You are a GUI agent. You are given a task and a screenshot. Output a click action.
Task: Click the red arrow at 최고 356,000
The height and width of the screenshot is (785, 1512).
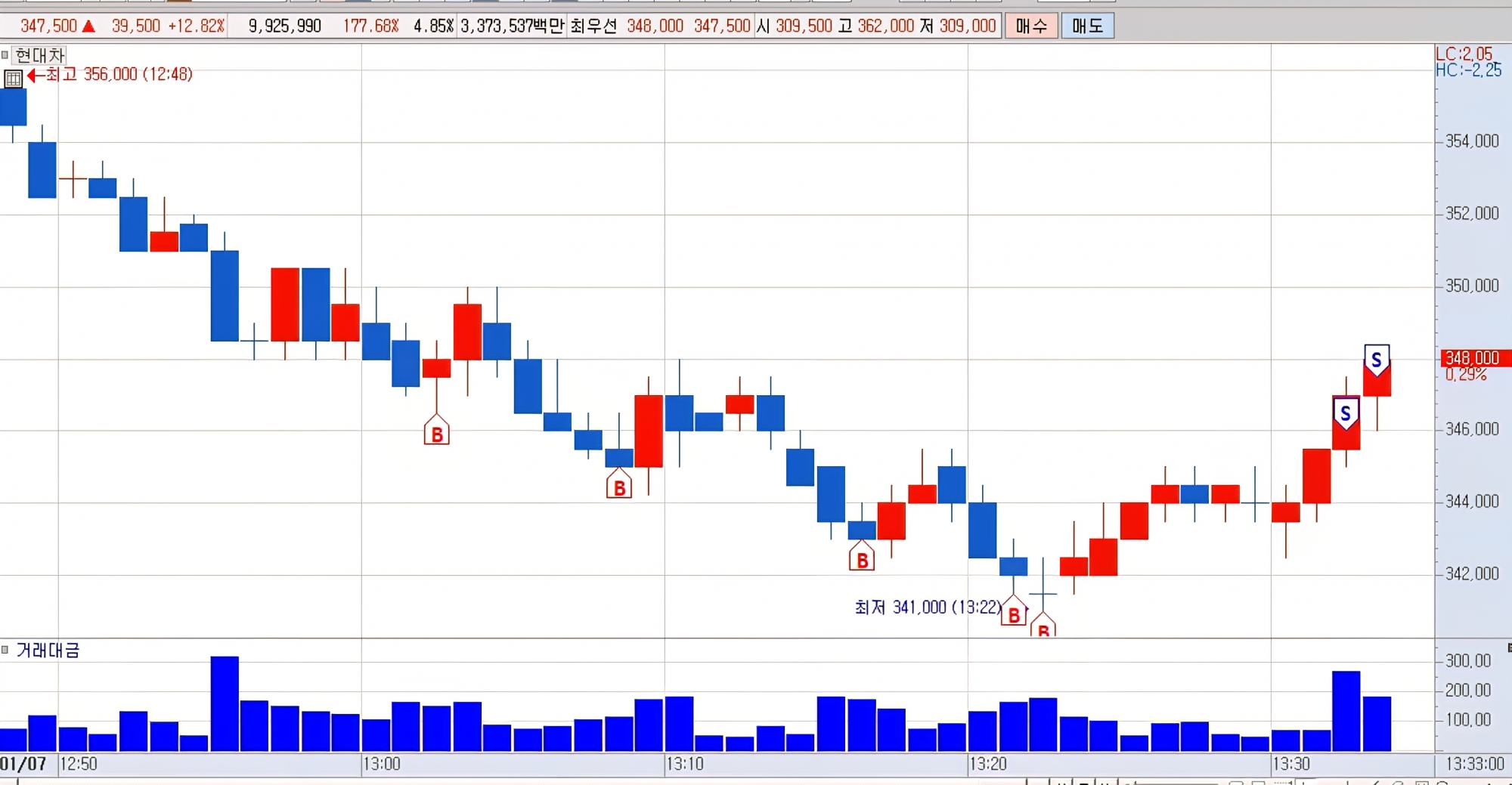click(x=36, y=75)
